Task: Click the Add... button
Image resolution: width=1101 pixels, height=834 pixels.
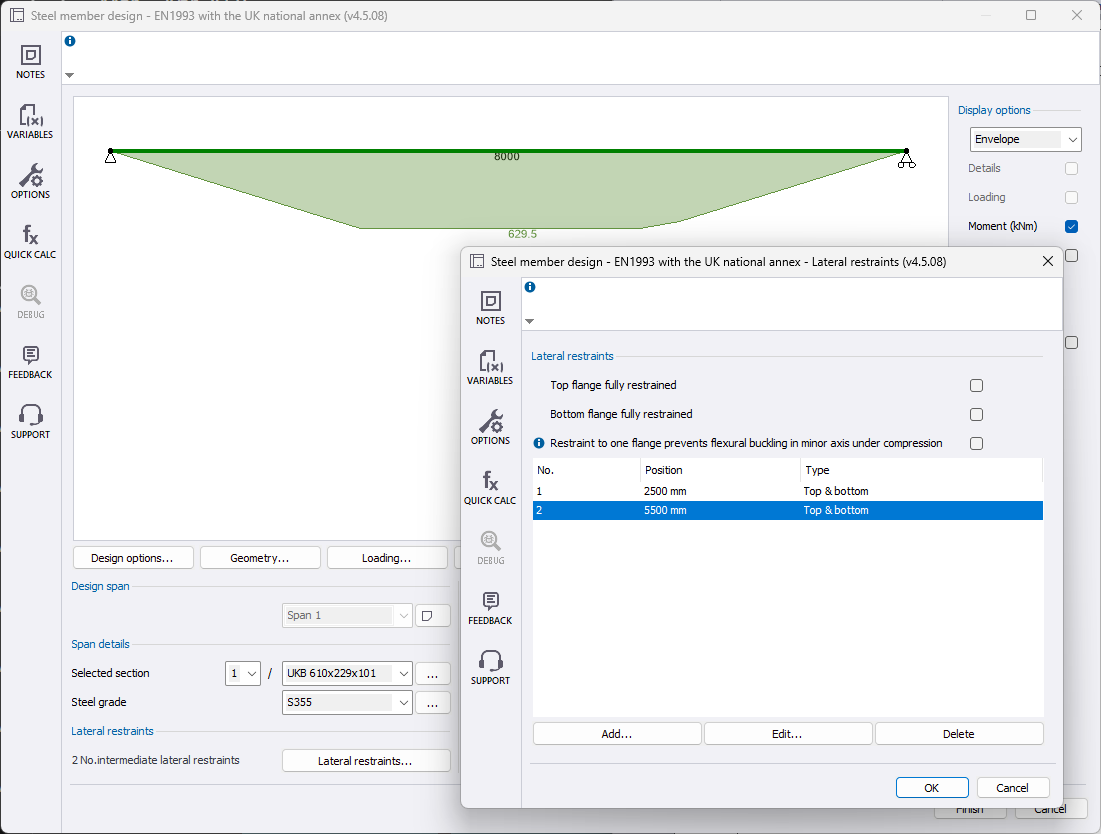Action: coord(616,734)
